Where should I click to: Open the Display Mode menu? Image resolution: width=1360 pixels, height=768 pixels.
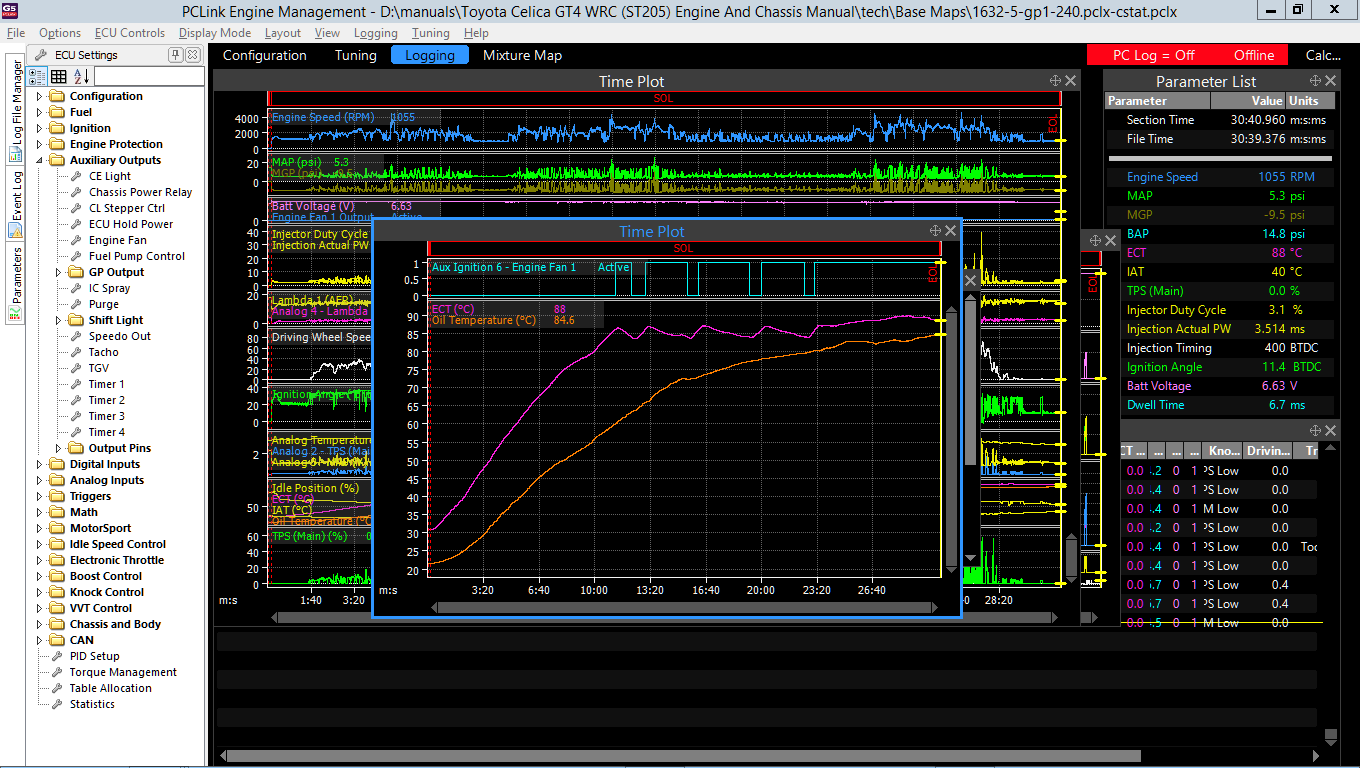[215, 33]
